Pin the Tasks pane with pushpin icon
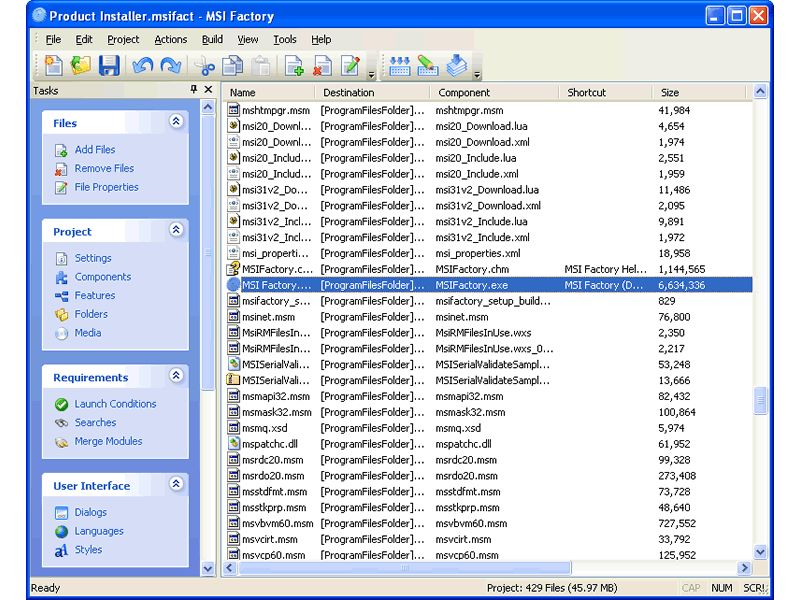The height and width of the screenshot is (600, 800). [x=193, y=90]
